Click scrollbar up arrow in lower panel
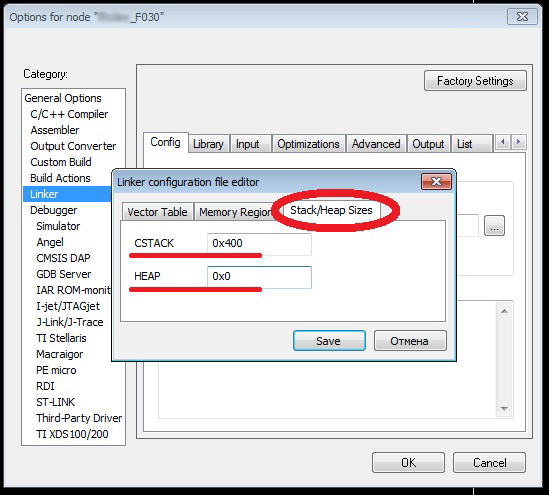549x495 pixels. pos(504,311)
